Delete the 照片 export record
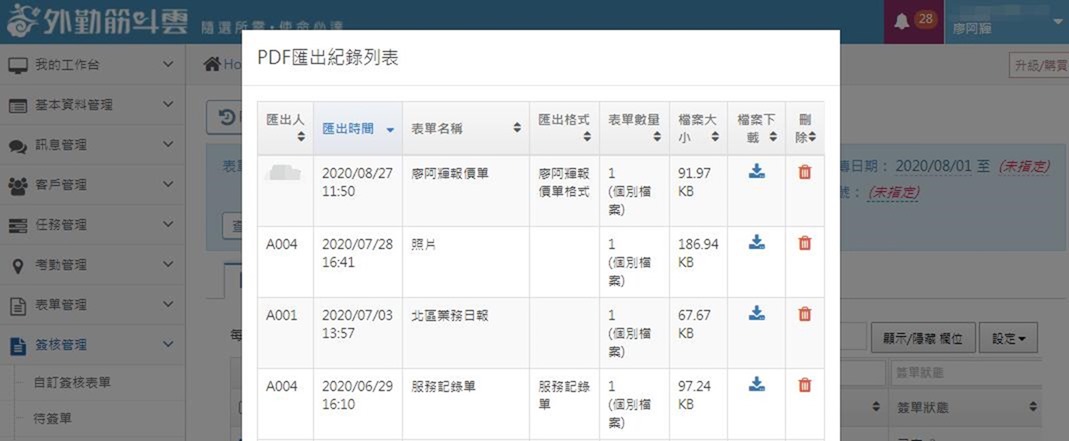This screenshot has width=1069, height=441. click(804, 243)
